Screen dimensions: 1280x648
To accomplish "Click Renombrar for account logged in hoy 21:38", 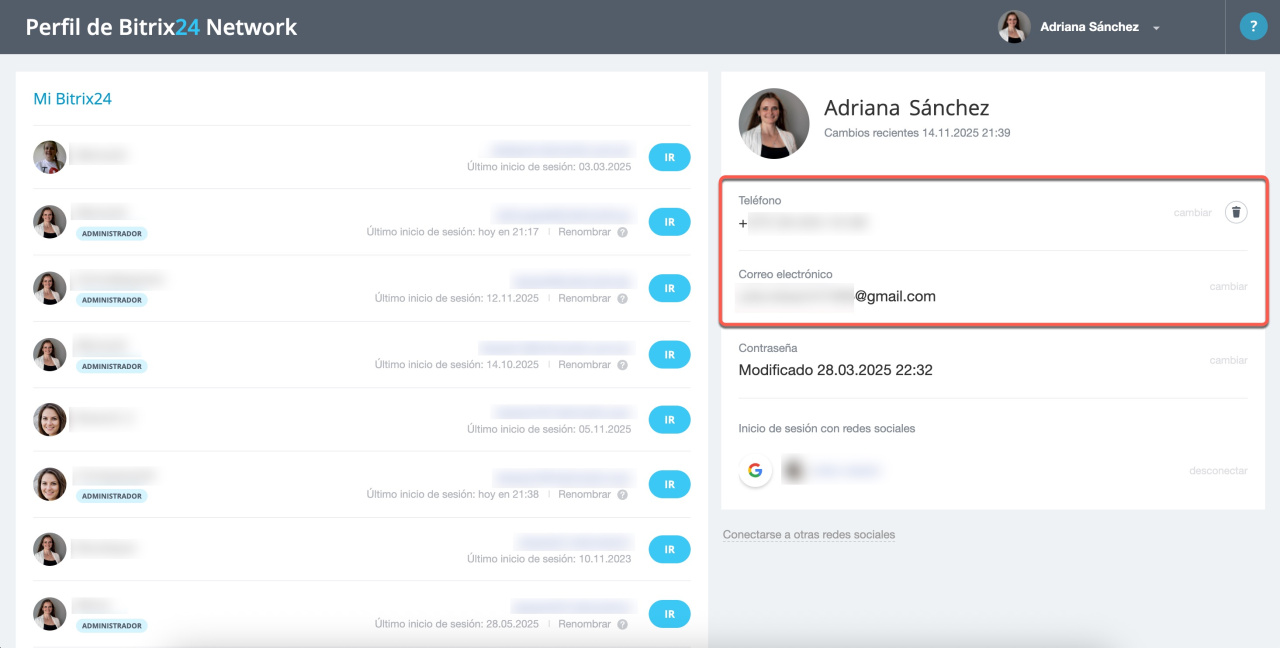I will [x=584, y=494].
